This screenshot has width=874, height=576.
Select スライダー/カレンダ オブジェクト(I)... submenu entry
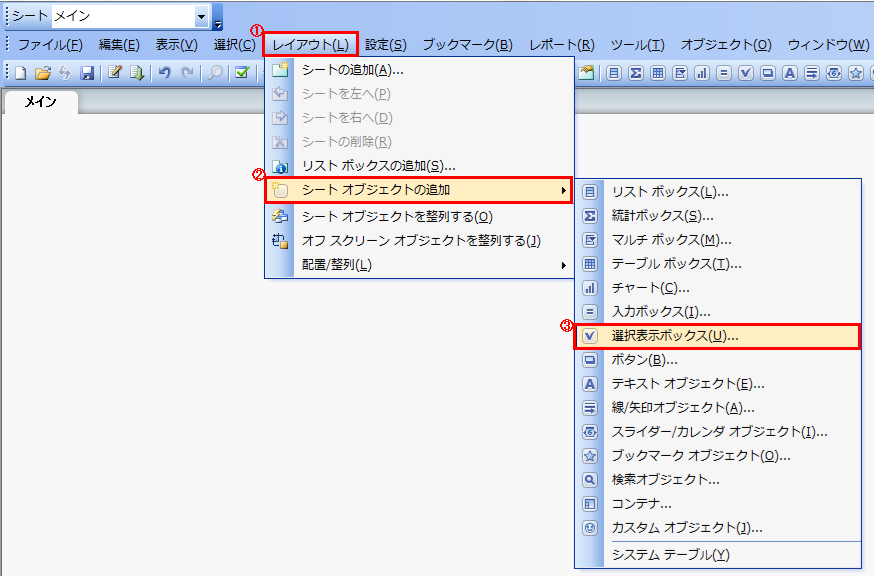click(718, 432)
